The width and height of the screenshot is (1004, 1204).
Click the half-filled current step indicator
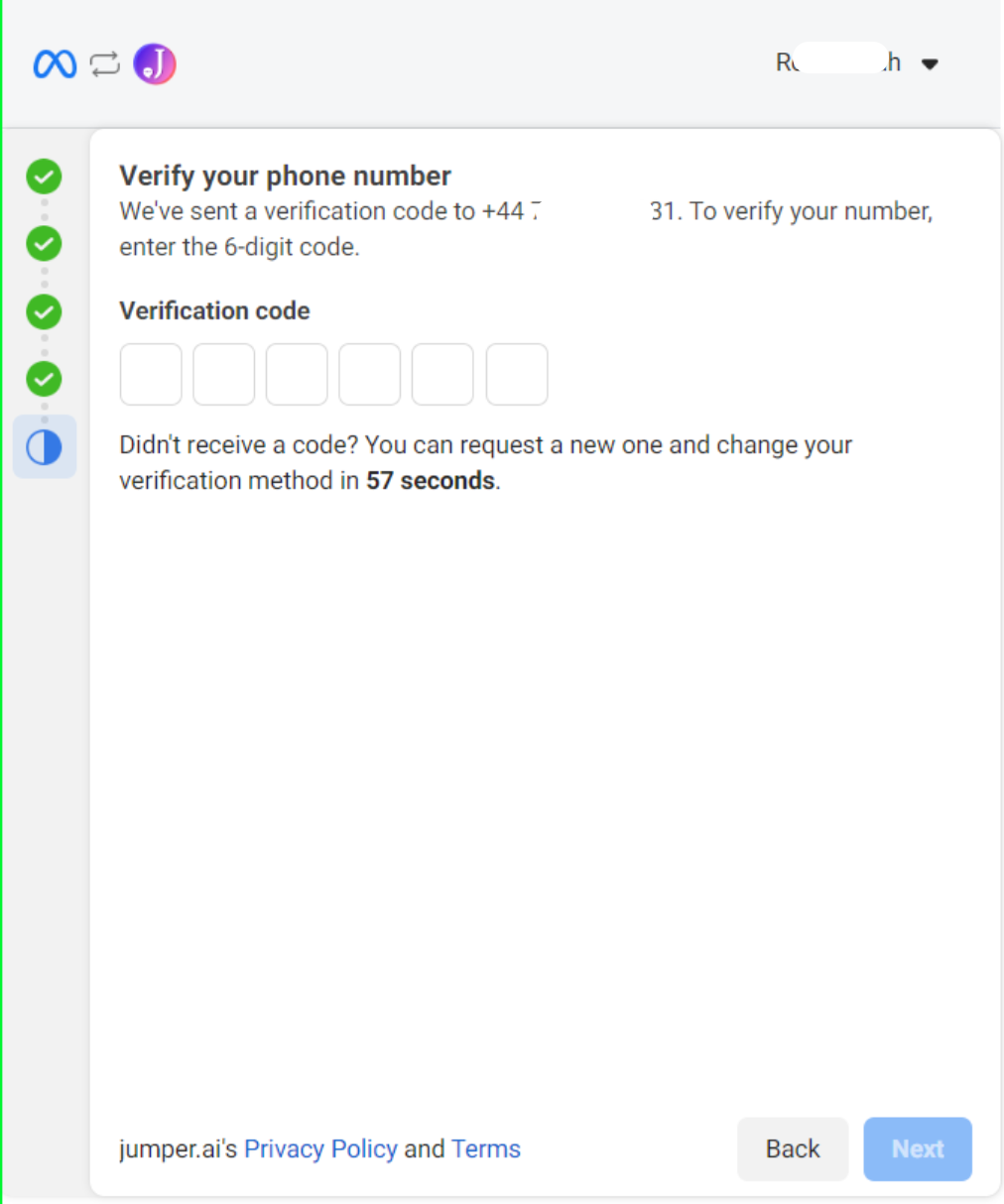click(x=44, y=446)
